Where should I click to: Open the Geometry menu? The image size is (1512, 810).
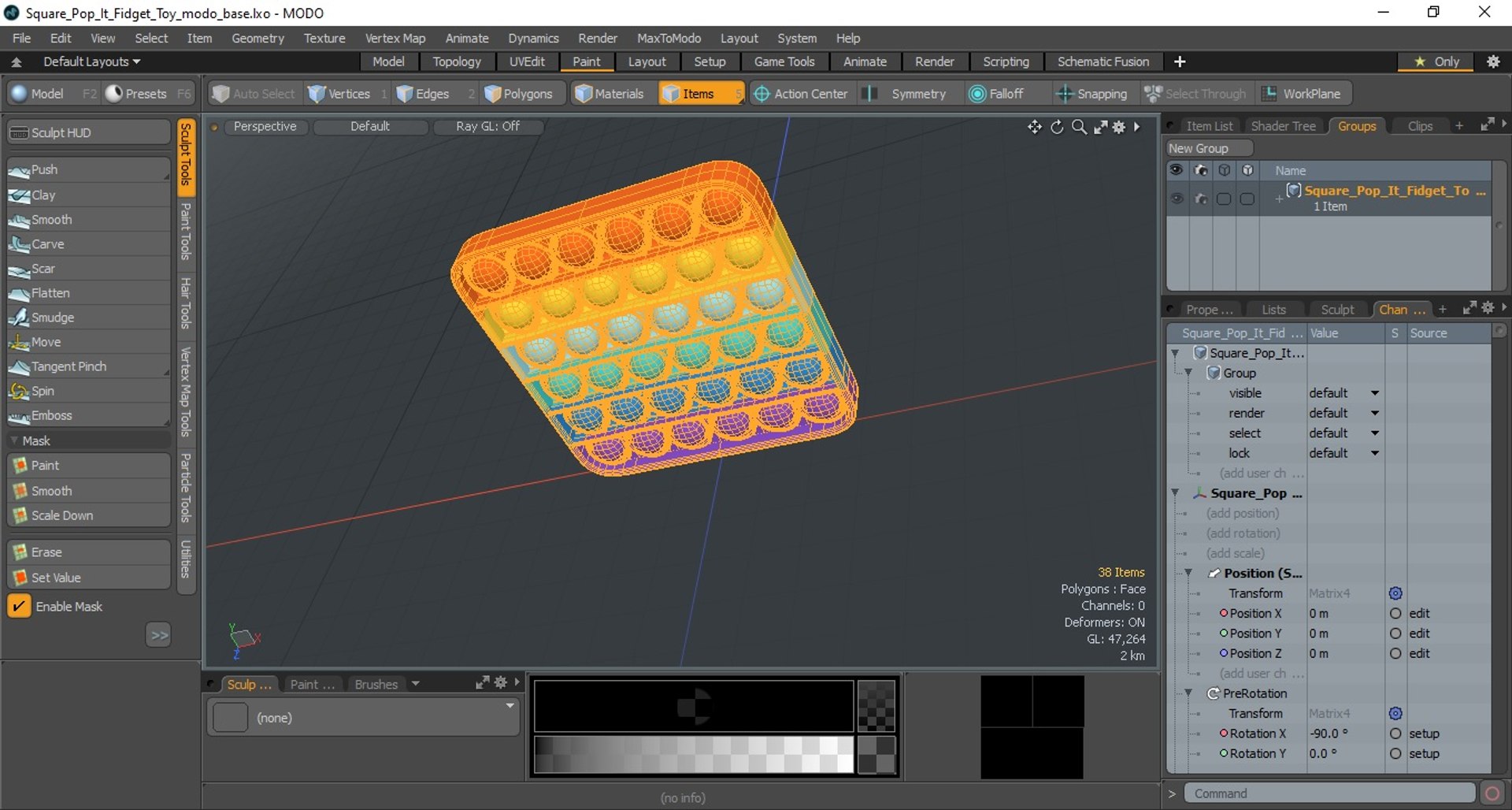(258, 38)
